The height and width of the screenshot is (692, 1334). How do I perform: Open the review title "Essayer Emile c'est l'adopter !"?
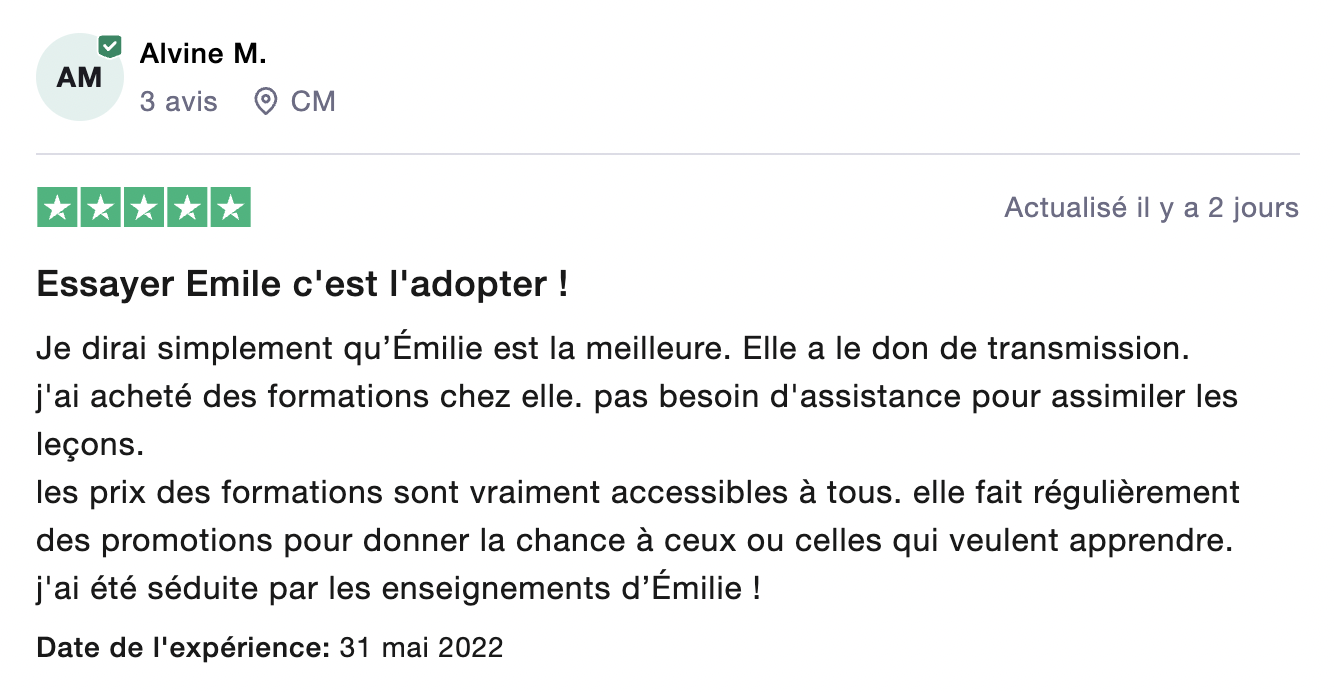pyautogui.click(x=302, y=285)
